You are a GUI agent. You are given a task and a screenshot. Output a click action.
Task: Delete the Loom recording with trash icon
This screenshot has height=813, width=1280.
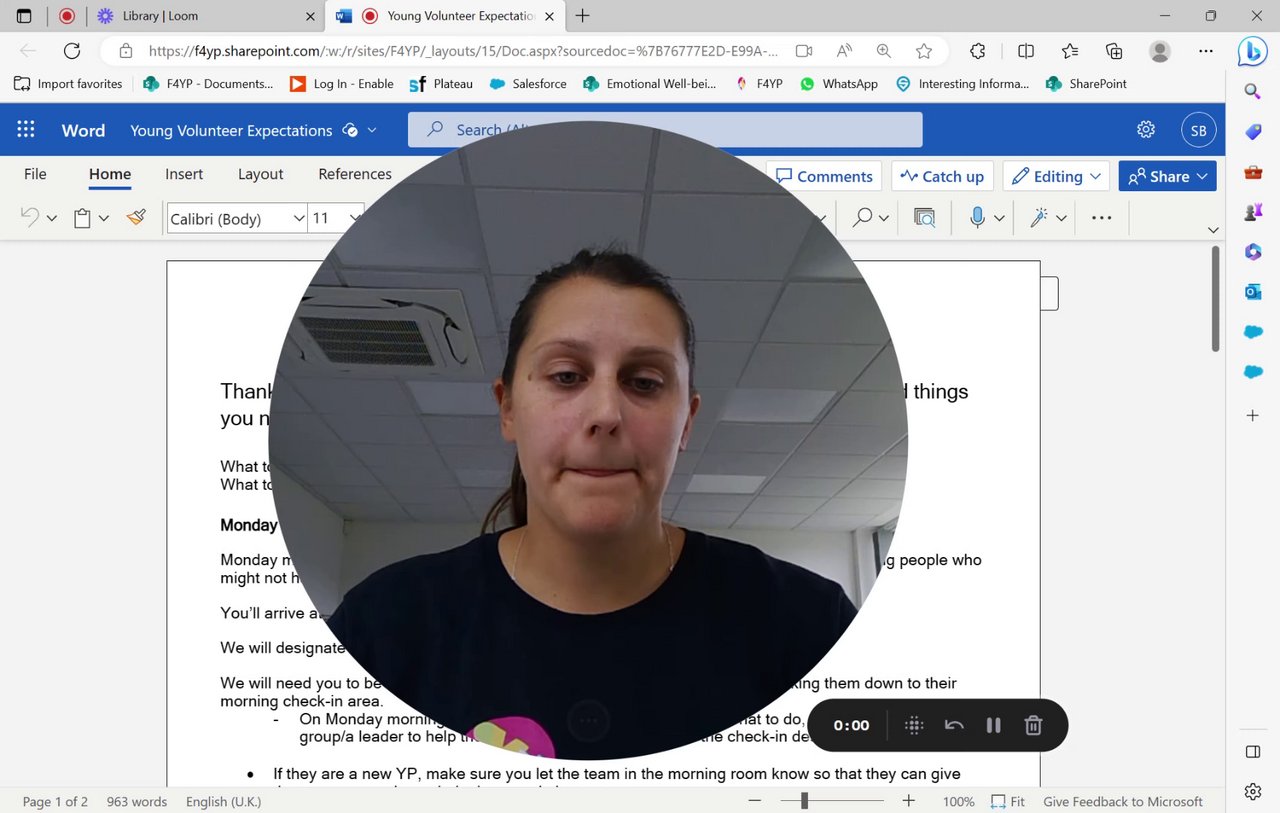[x=1033, y=725]
